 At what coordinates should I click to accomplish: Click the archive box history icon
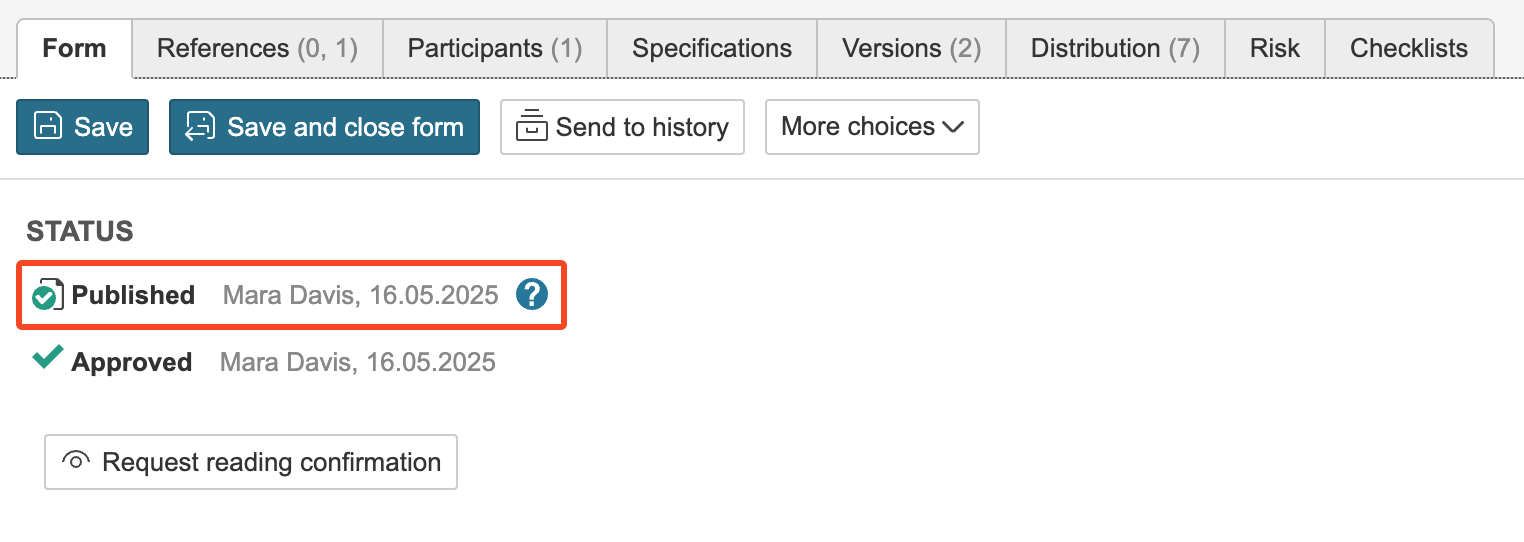[531, 127]
